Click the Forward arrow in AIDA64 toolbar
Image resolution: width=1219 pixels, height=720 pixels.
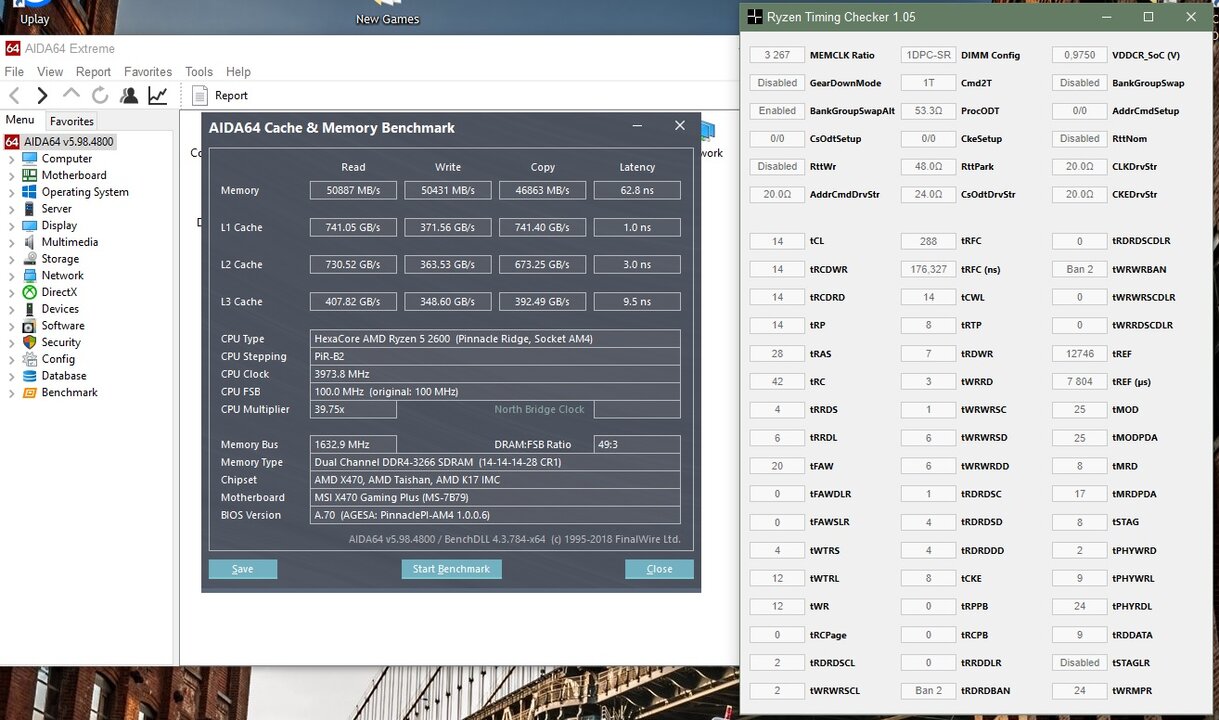[42, 95]
